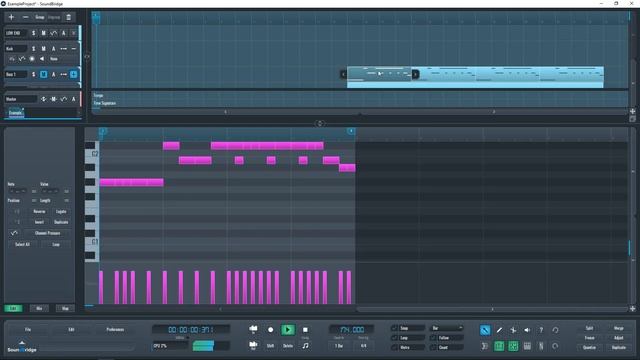Open the 4/4 time signature dropdown
Screen dimensions: 640x360
point(363,346)
